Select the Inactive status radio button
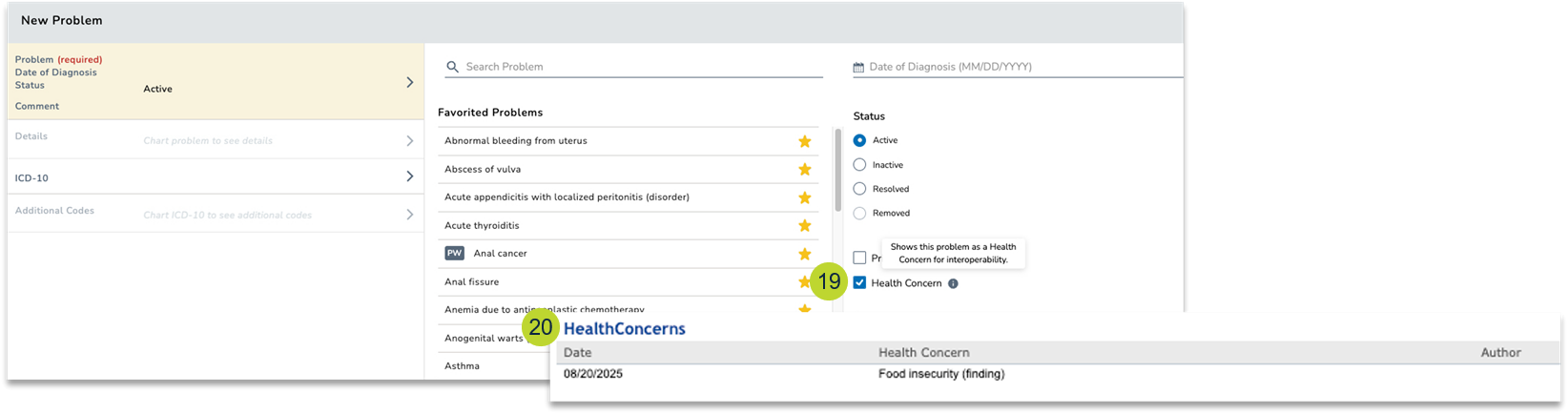The image size is (1568, 414). (x=859, y=165)
